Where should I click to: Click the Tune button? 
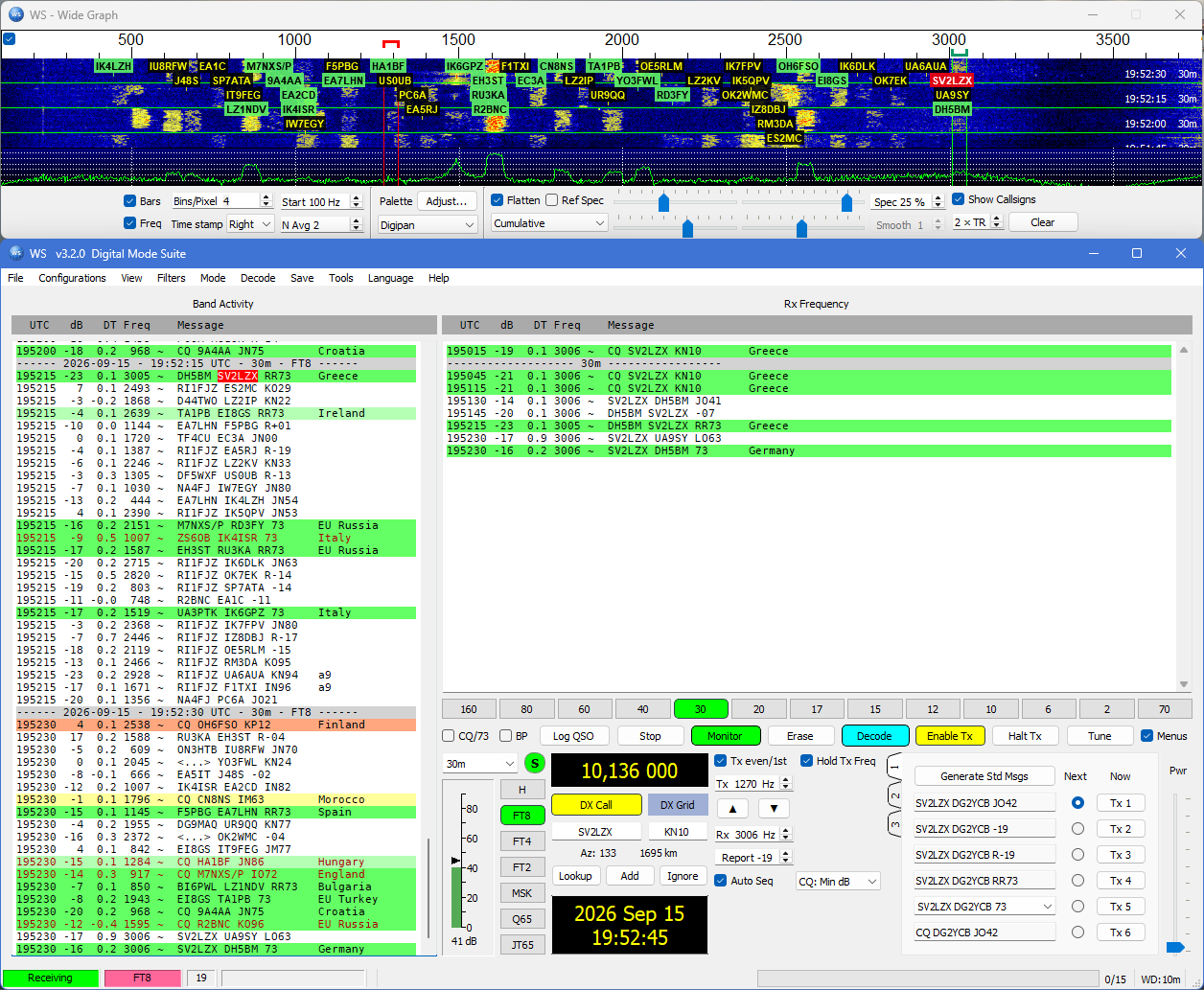(x=1100, y=736)
